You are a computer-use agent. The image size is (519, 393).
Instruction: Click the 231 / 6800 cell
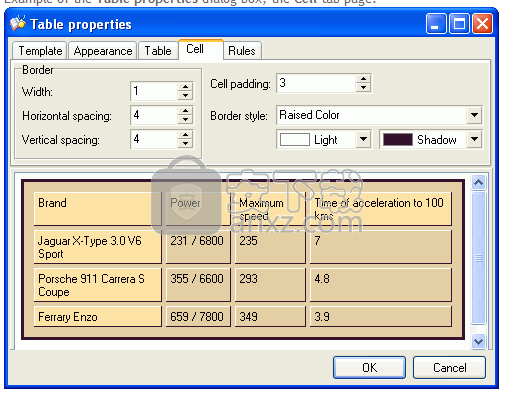pyautogui.click(x=198, y=247)
